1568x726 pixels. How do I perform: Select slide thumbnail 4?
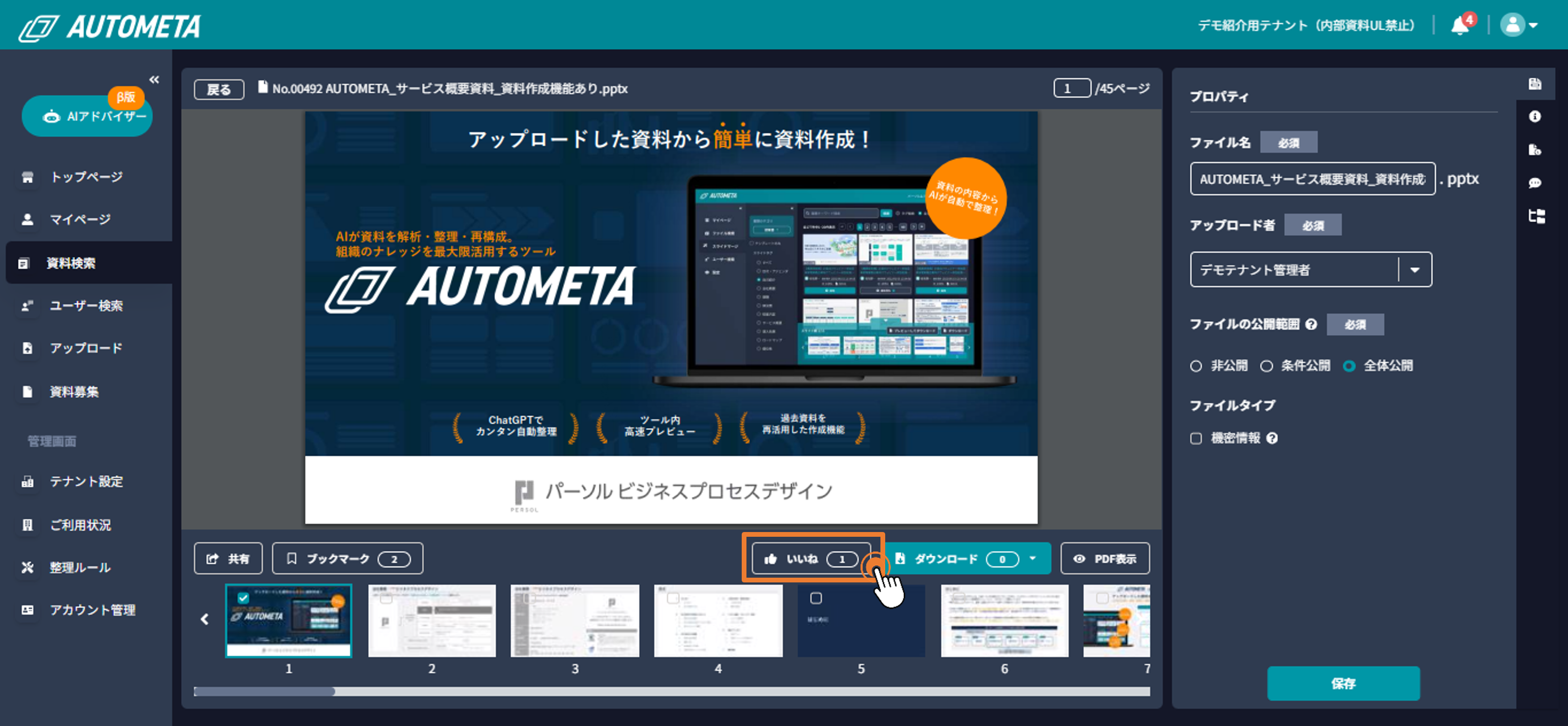(x=718, y=621)
